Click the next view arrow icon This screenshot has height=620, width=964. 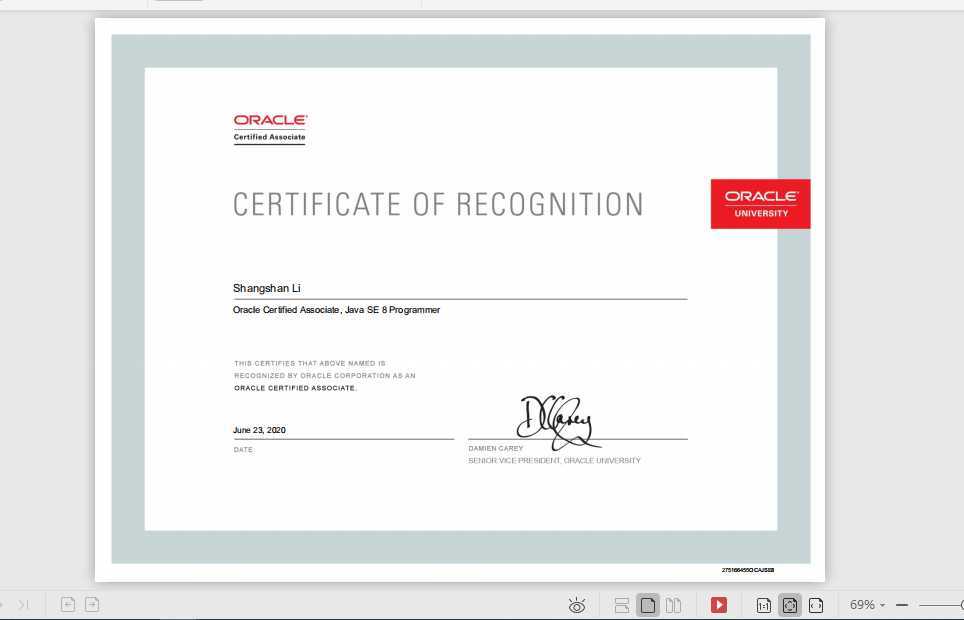[x=92, y=605]
